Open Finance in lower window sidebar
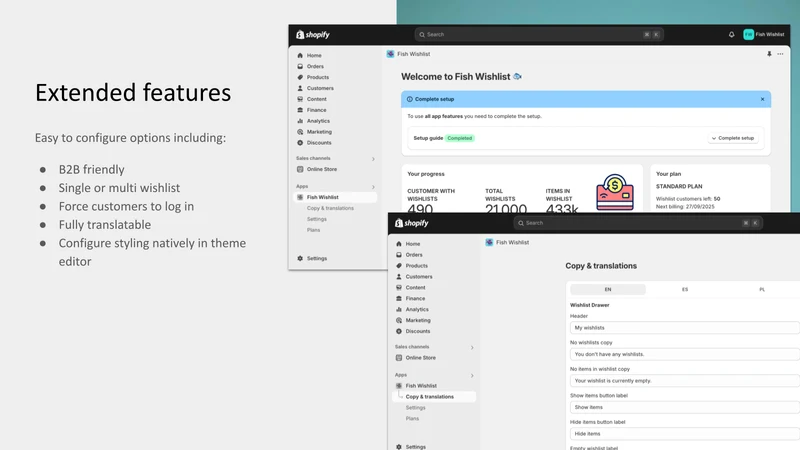The height and width of the screenshot is (450, 800). [x=415, y=298]
